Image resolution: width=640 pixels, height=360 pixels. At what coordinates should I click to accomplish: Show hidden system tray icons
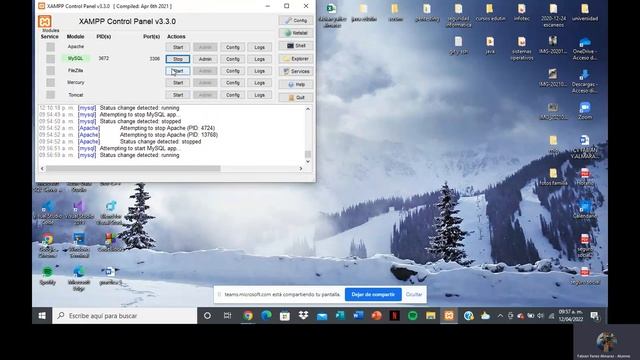(x=500, y=316)
